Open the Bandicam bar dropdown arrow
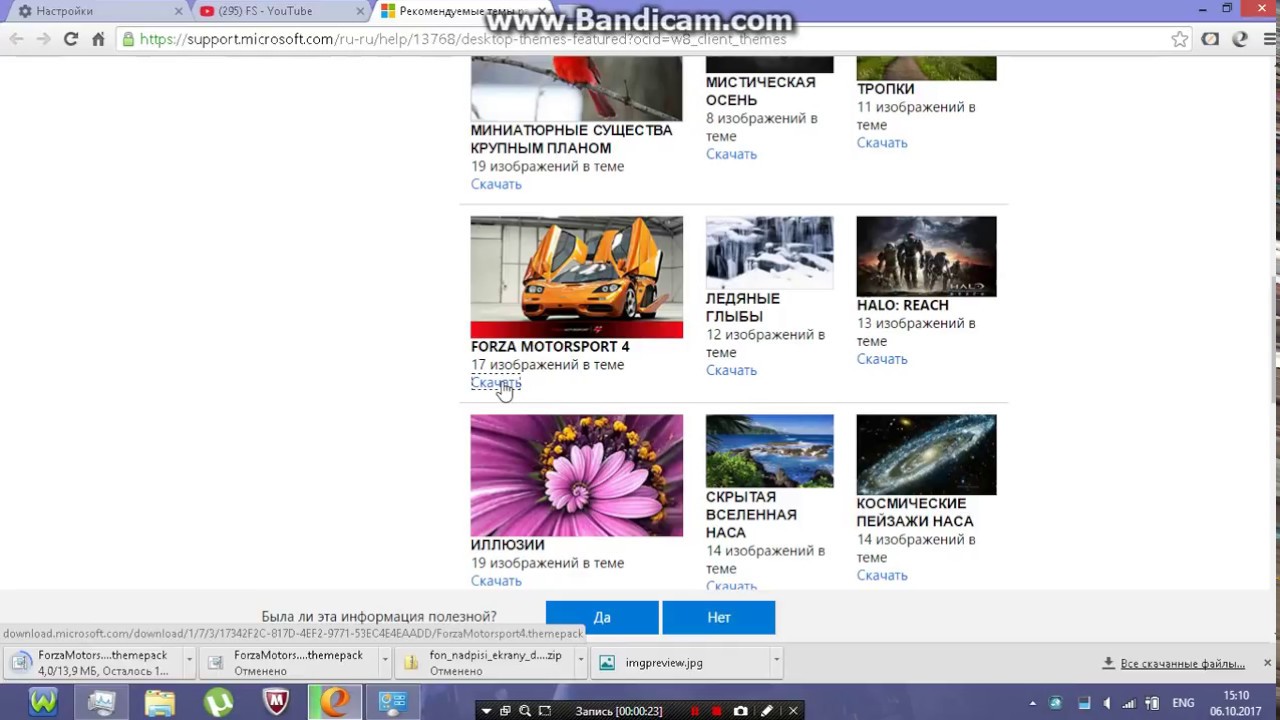 click(x=486, y=711)
